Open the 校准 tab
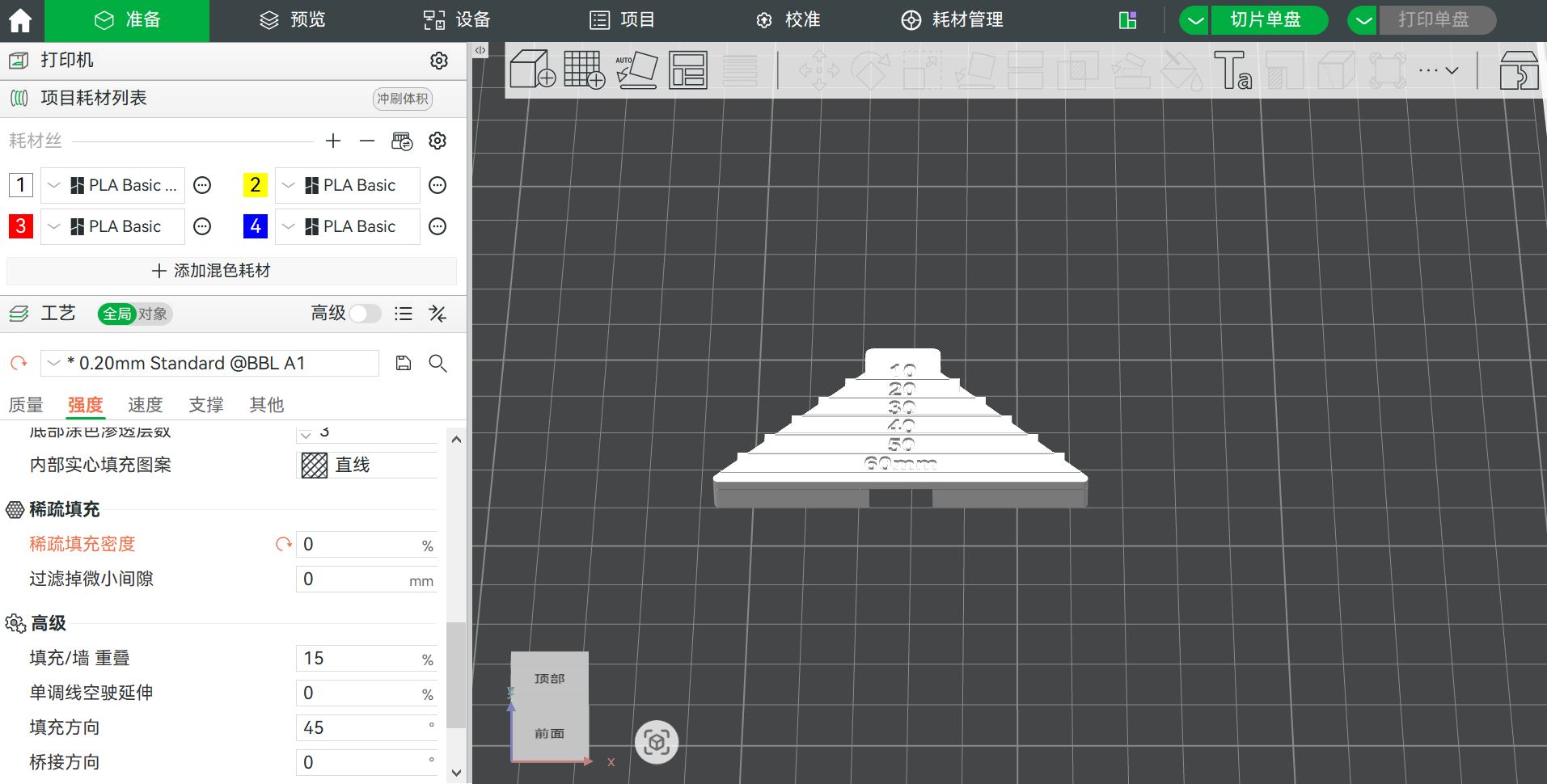This screenshot has height=784, width=1547. point(788,20)
